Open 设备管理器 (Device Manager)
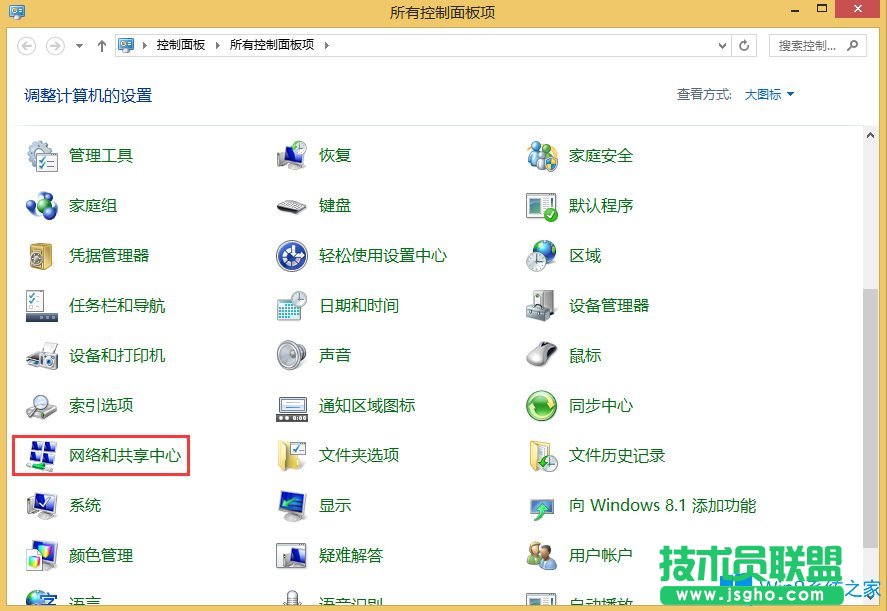This screenshot has width=887, height=611. [610, 305]
